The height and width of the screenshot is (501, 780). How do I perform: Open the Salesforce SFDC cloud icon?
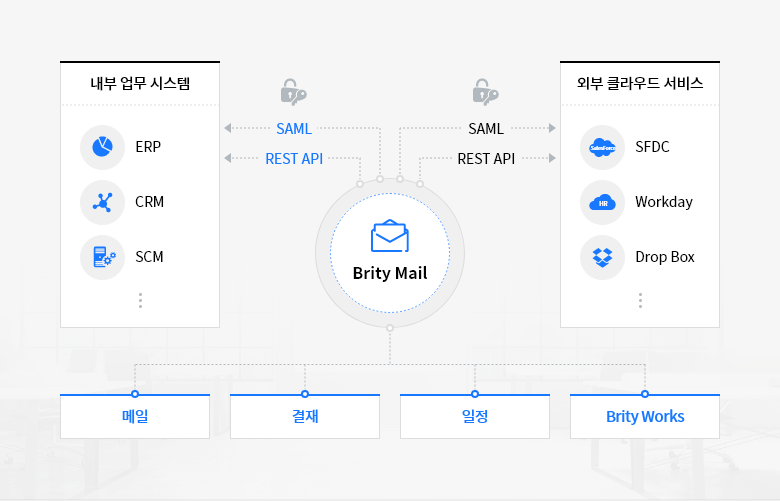click(602, 147)
